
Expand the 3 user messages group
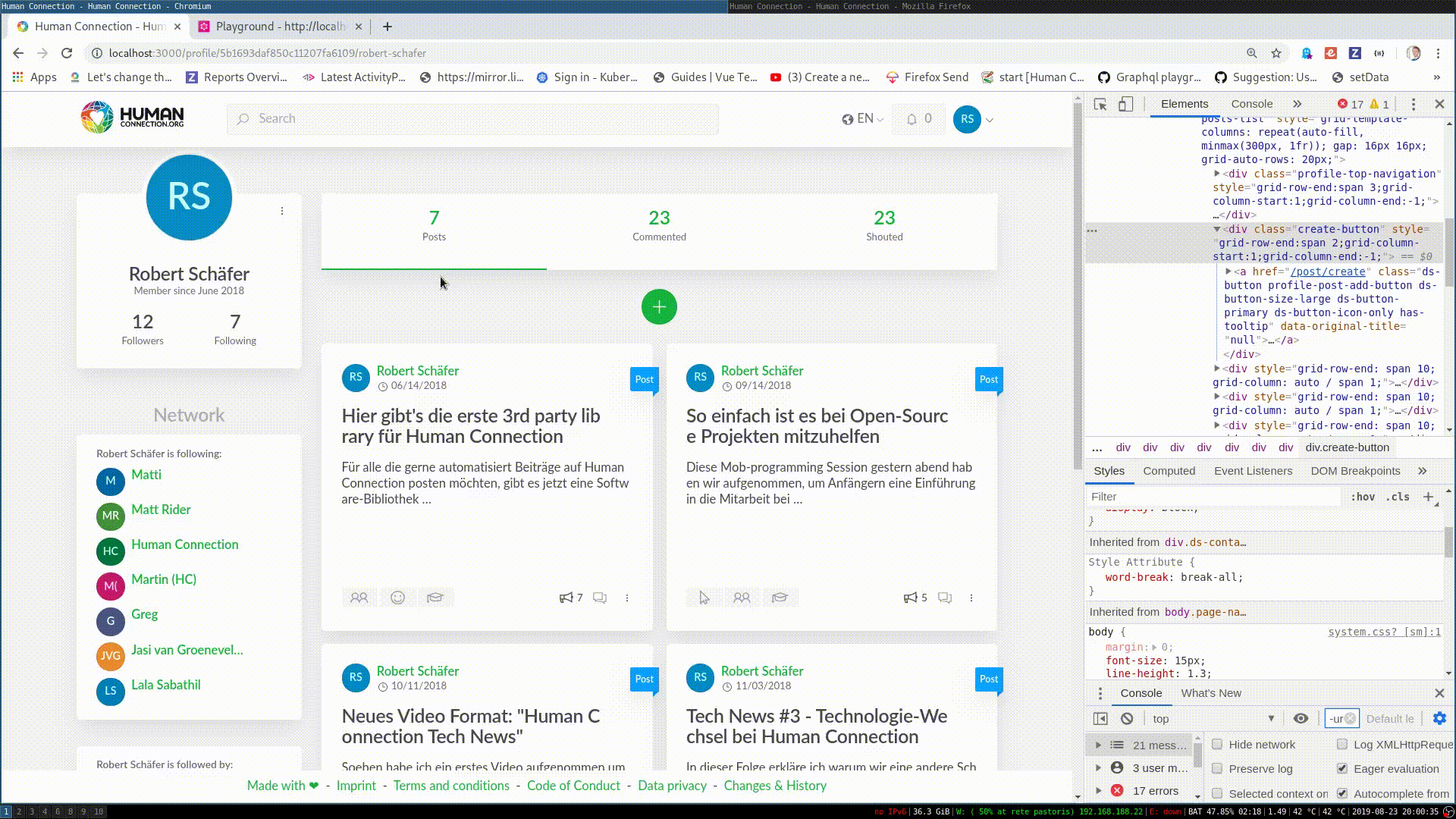(1098, 768)
